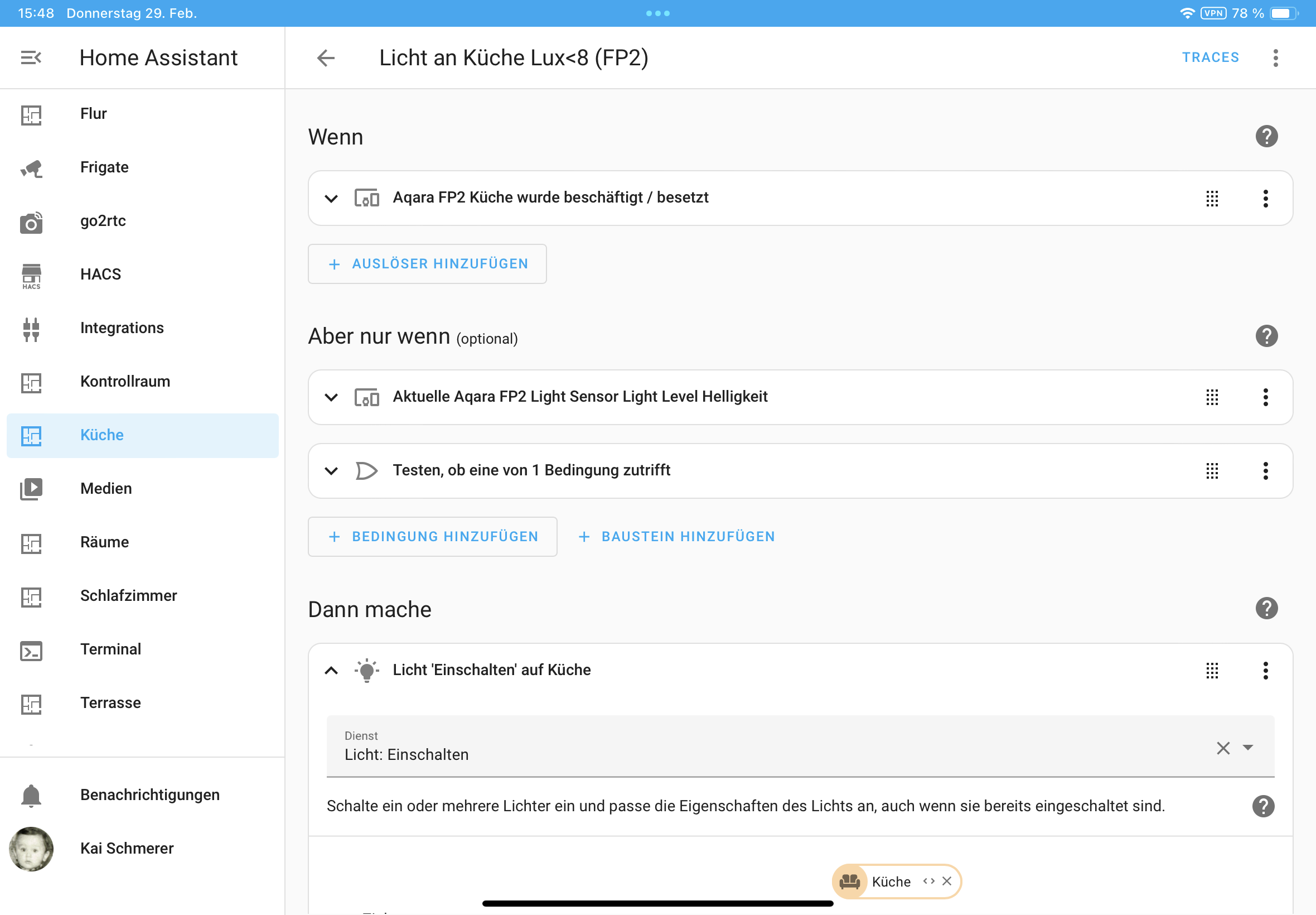Open overflow menu of Light Level Helligkeit condition

click(x=1265, y=397)
